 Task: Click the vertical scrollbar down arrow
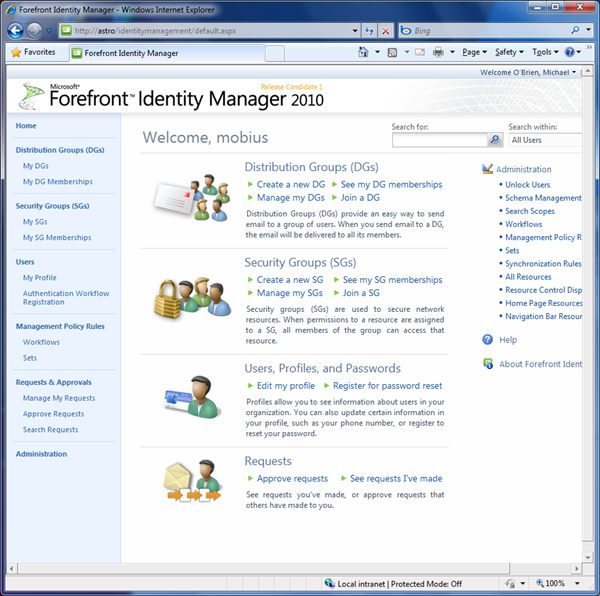pos(588,557)
